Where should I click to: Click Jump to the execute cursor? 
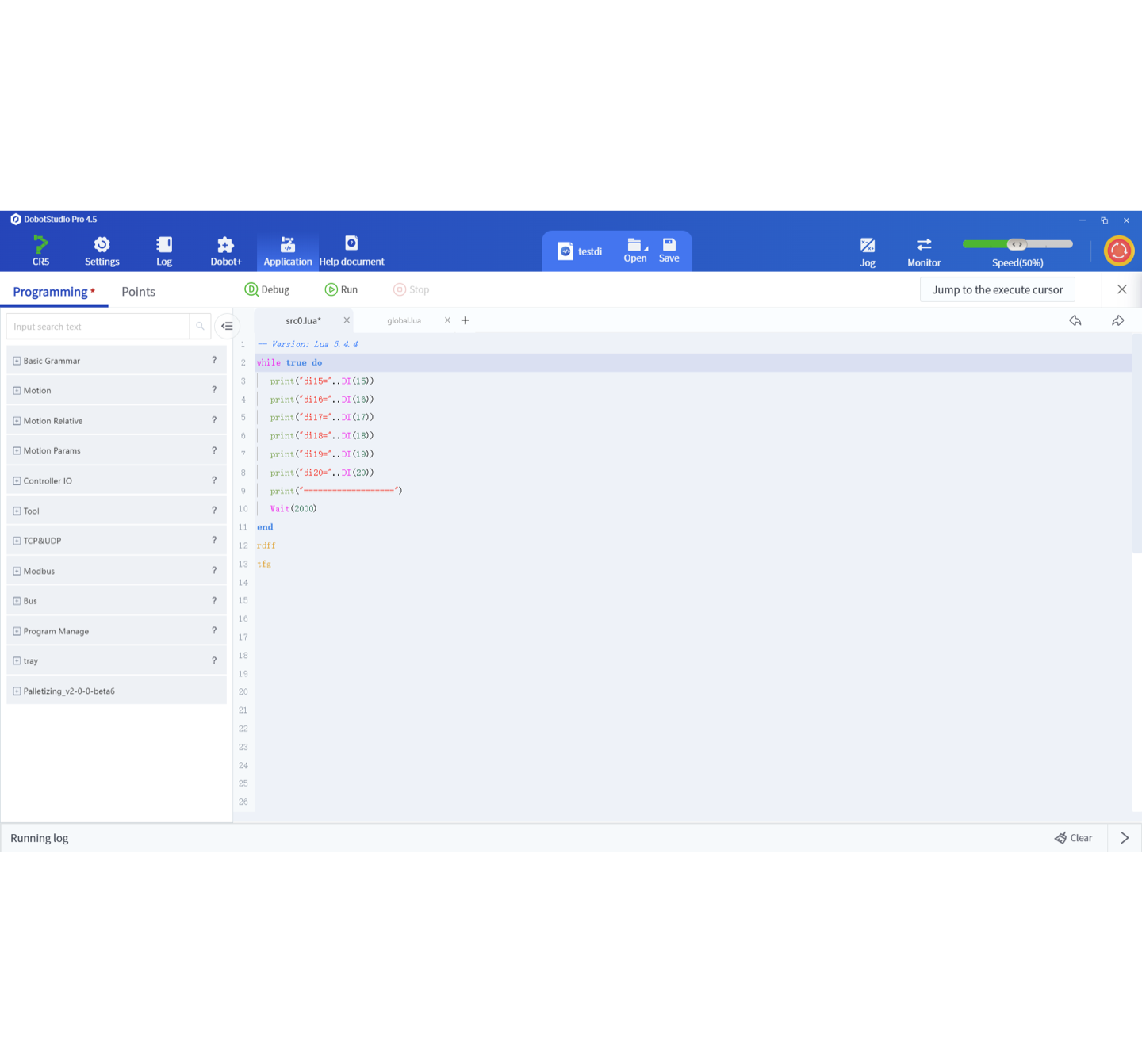click(997, 290)
